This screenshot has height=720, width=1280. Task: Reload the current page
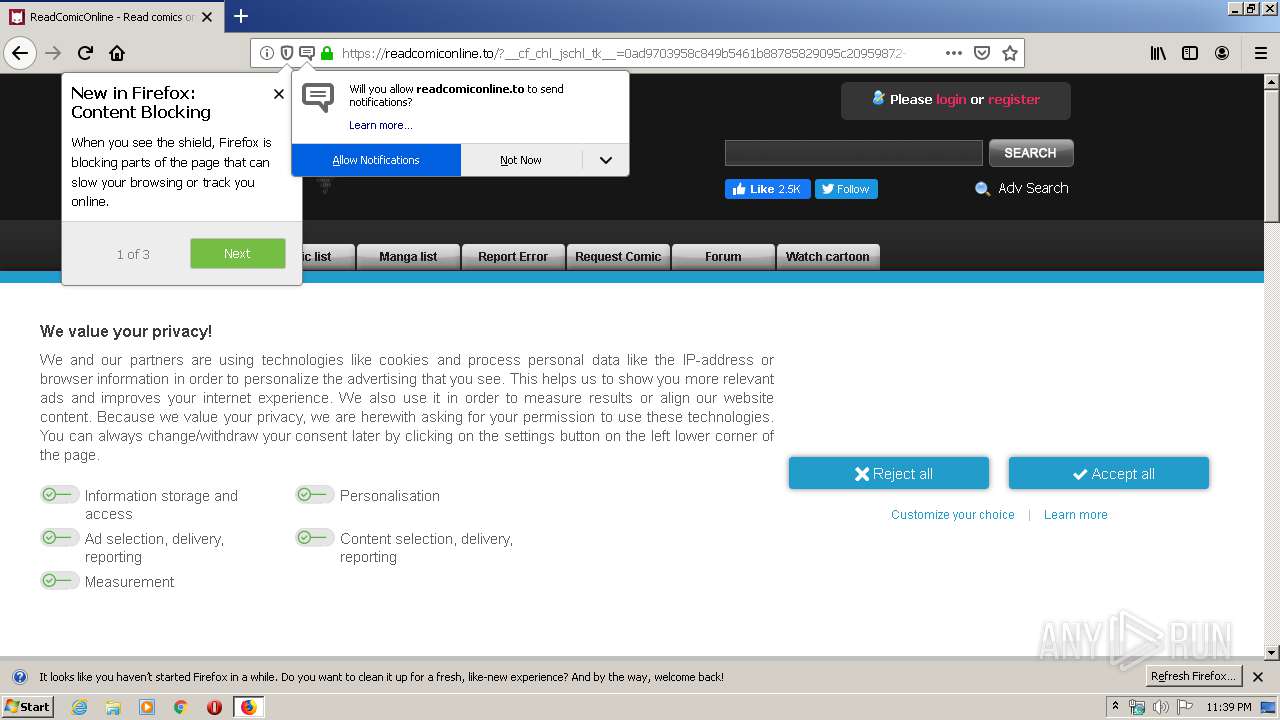point(85,53)
